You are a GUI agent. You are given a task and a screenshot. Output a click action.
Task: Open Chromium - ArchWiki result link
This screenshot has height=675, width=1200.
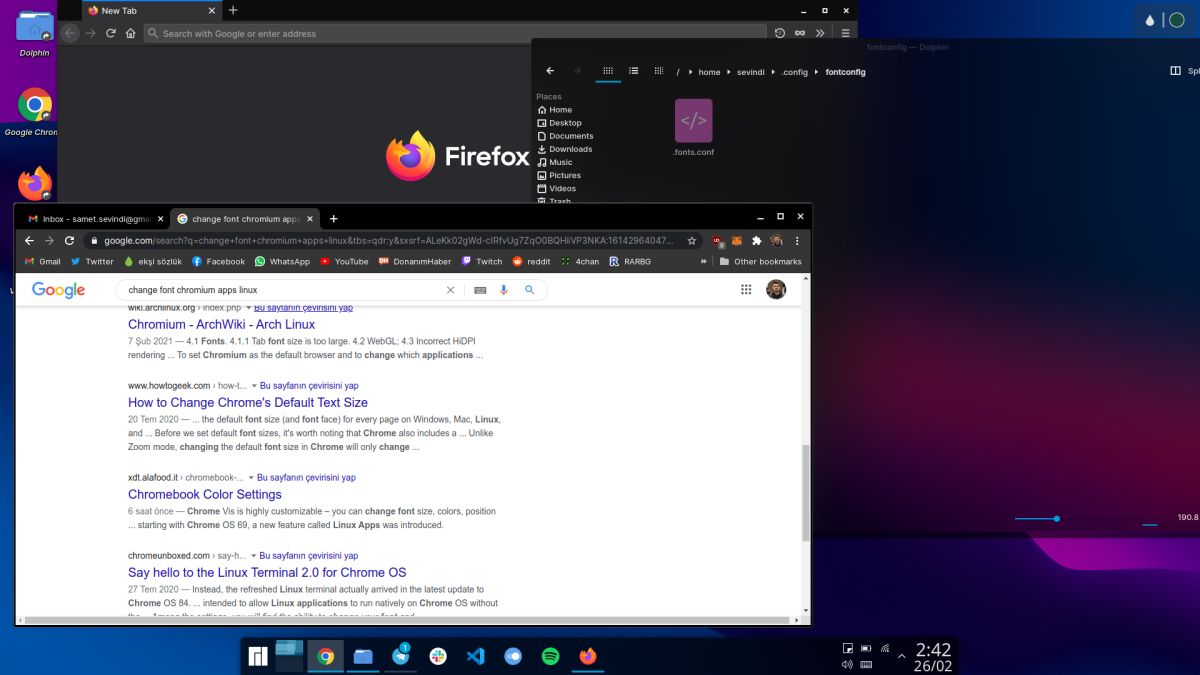[x=221, y=324]
